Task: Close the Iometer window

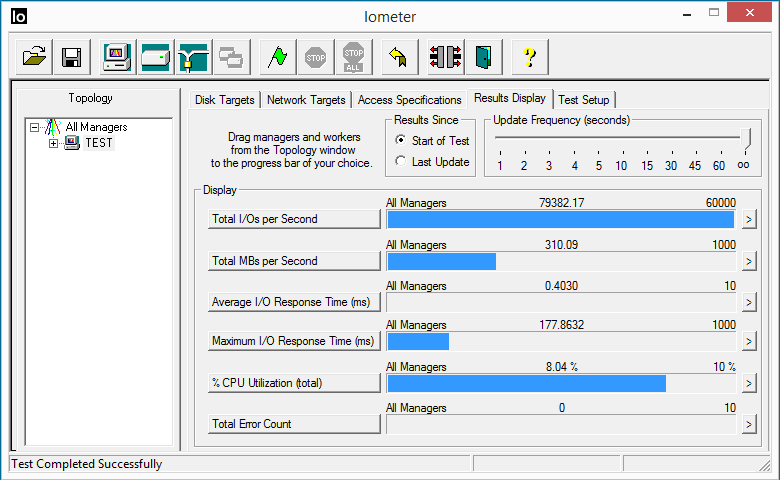Action: pos(749,12)
